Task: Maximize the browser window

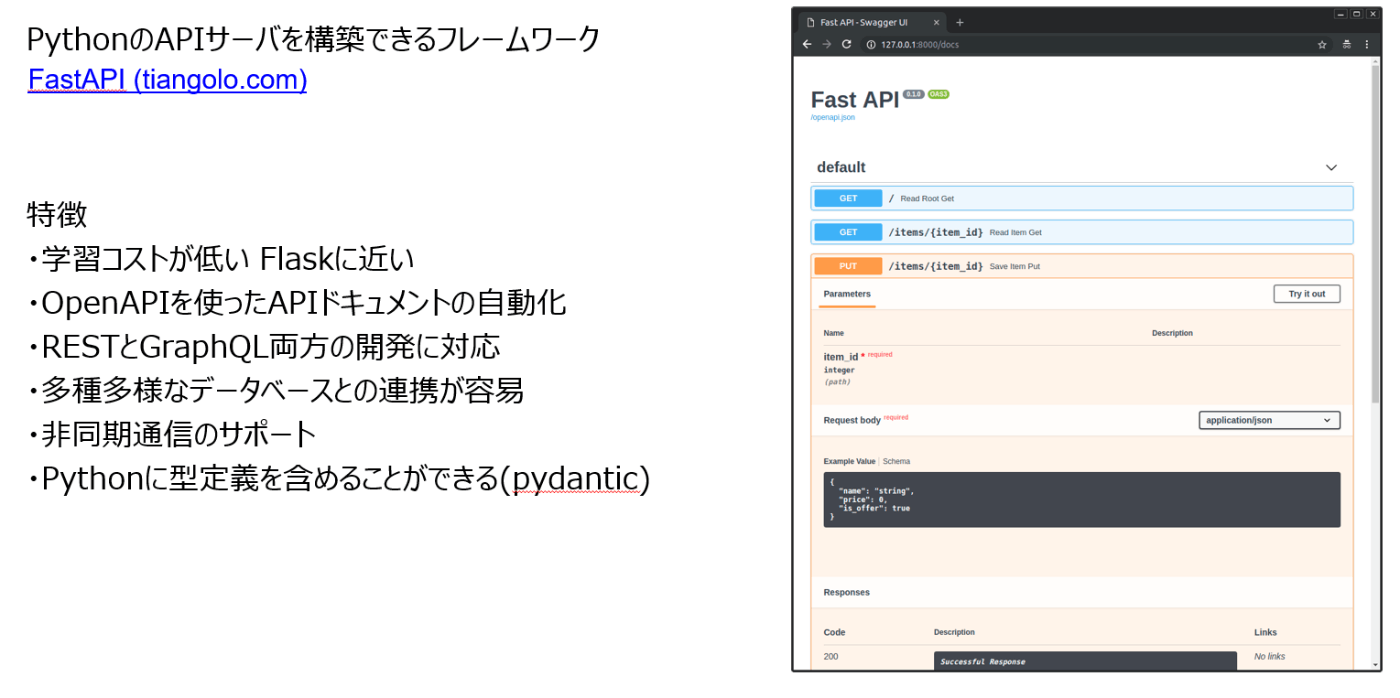Action: [x=1356, y=14]
